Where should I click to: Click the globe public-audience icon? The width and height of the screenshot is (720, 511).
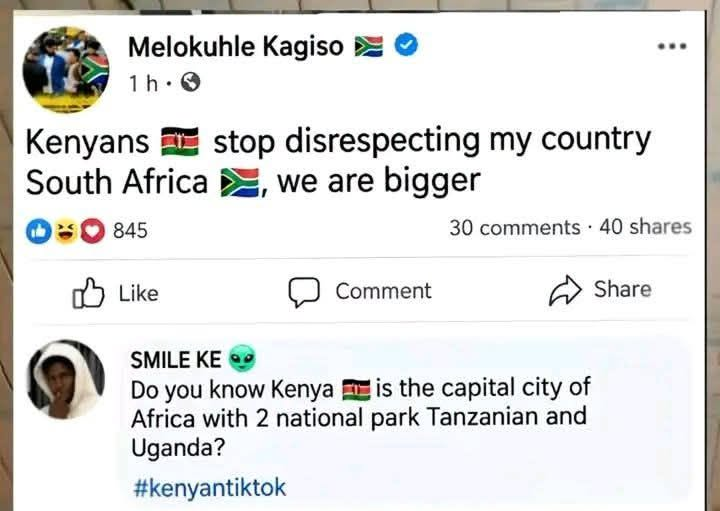click(x=191, y=83)
